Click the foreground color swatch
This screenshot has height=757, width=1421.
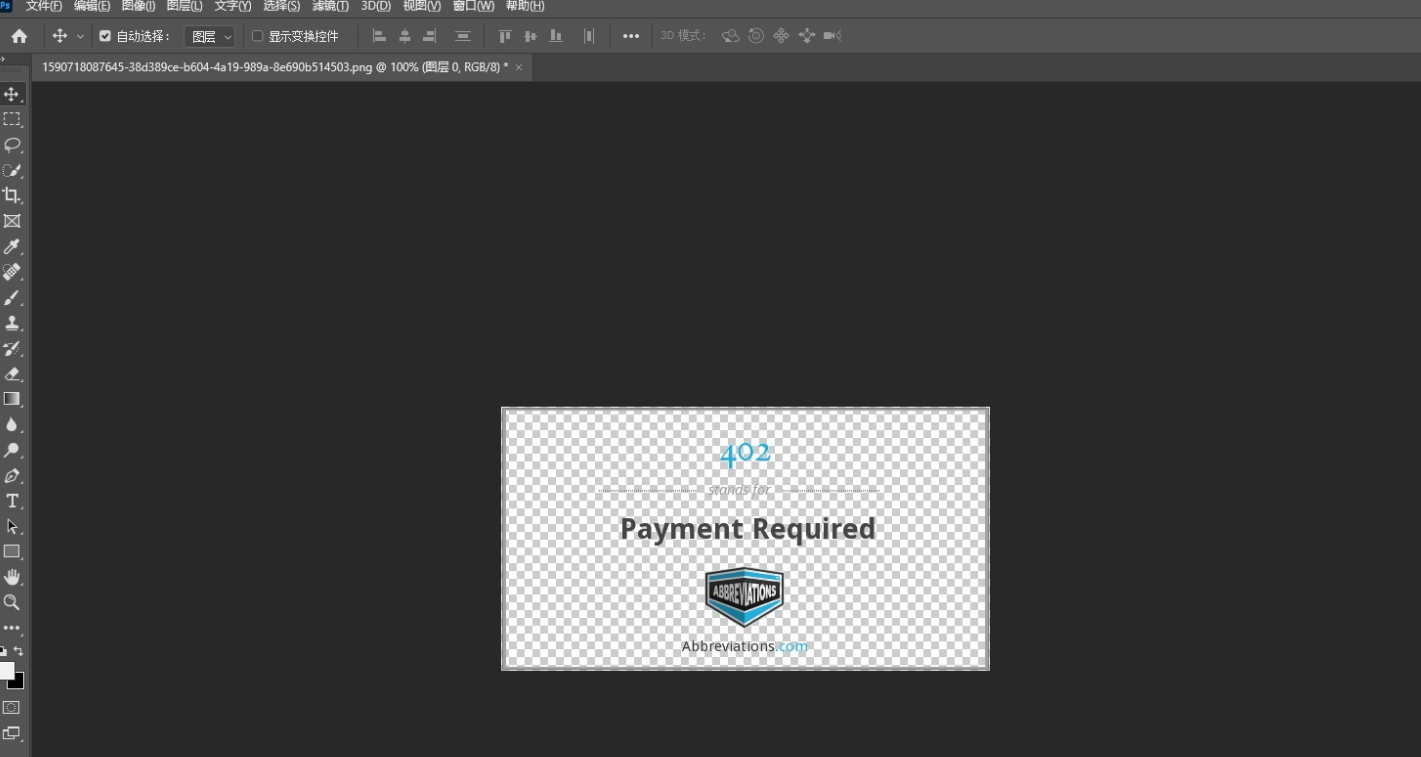(6, 670)
